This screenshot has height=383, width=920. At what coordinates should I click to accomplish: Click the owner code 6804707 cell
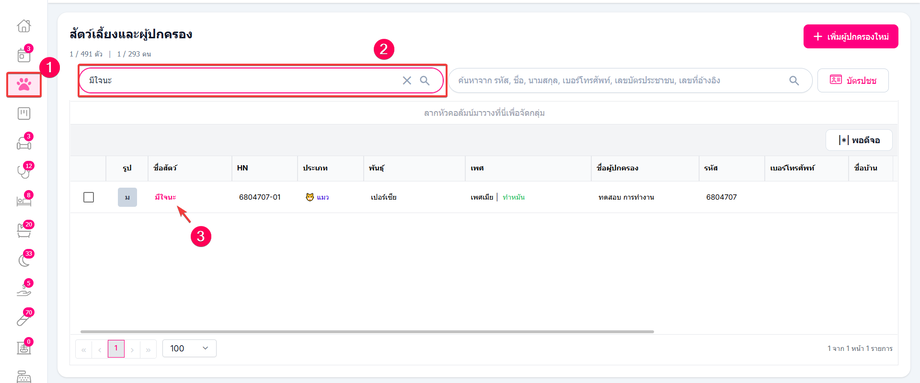(x=722, y=197)
